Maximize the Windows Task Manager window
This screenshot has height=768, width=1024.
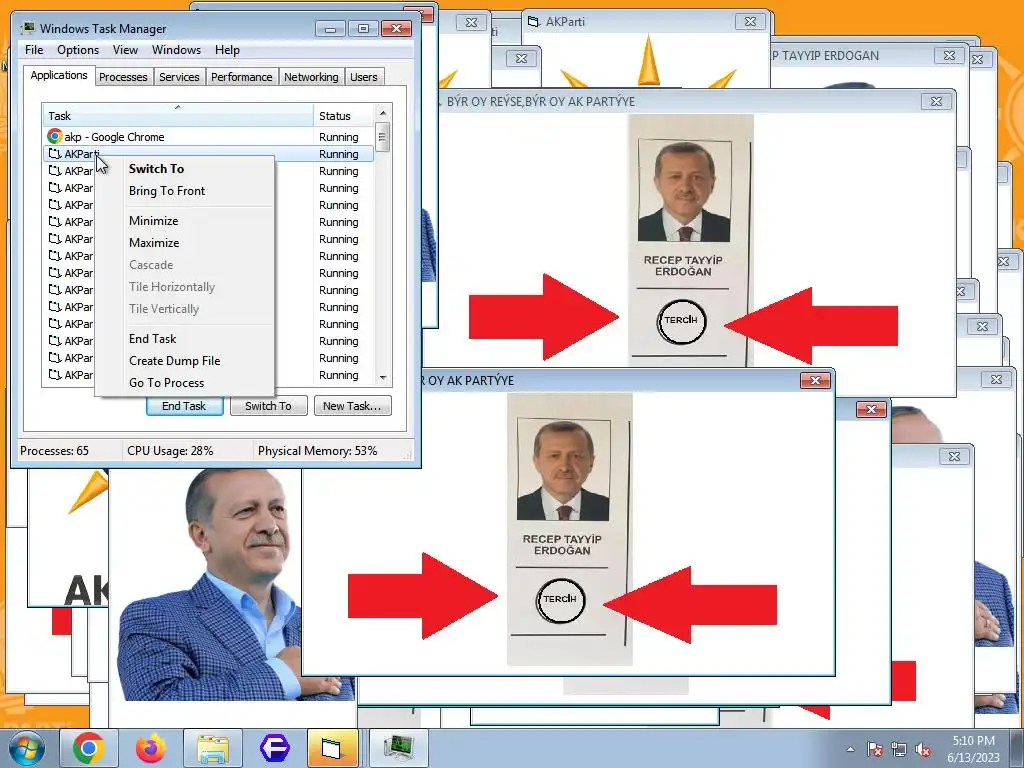(x=363, y=29)
